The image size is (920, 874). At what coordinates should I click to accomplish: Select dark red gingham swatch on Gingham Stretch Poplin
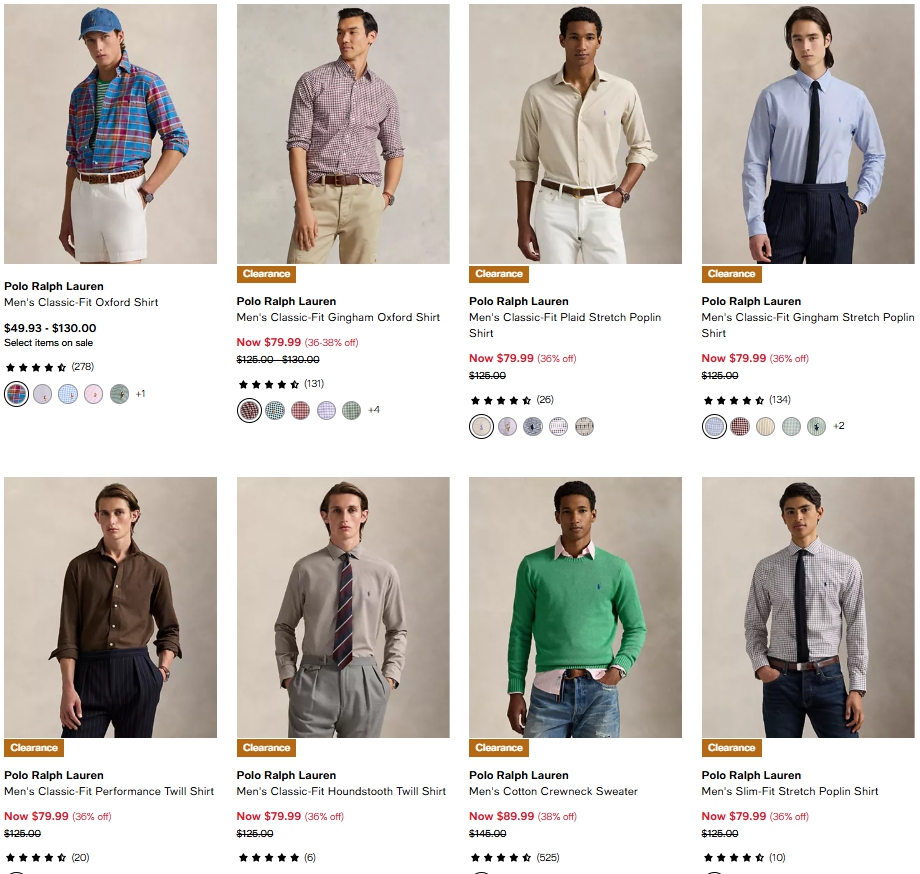pos(740,426)
